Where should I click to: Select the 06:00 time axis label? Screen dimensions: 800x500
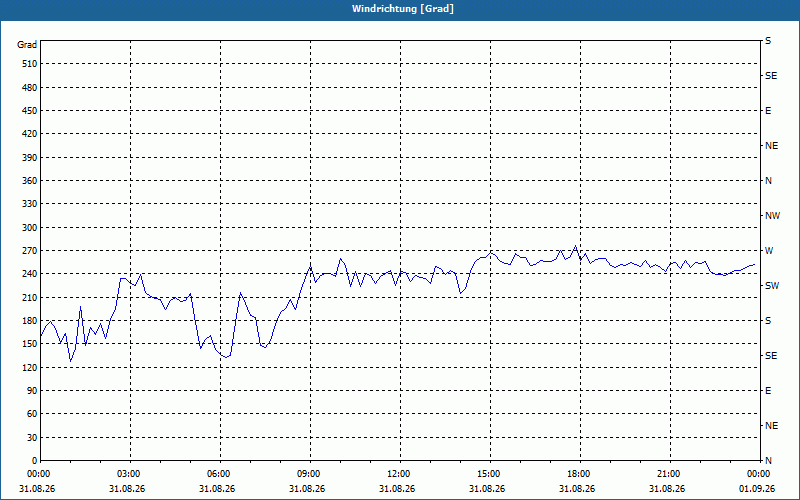pyautogui.click(x=218, y=474)
